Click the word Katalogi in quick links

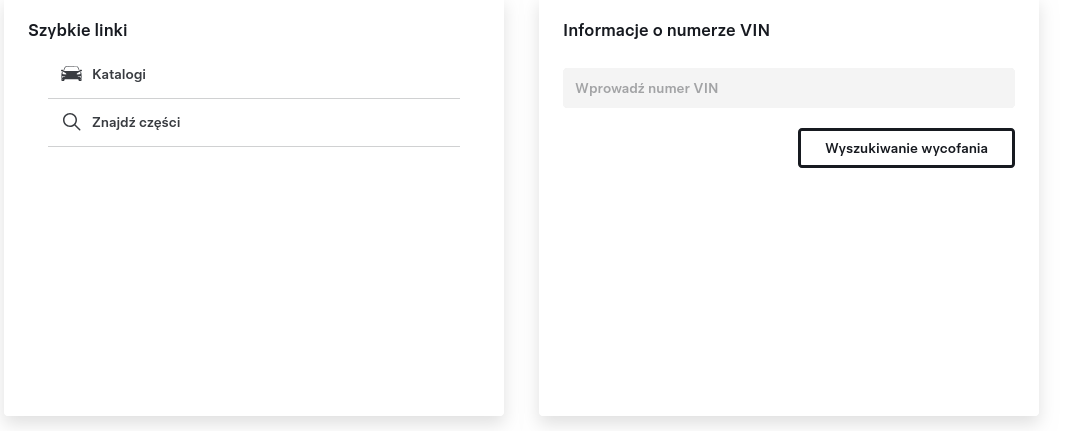(x=119, y=74)
